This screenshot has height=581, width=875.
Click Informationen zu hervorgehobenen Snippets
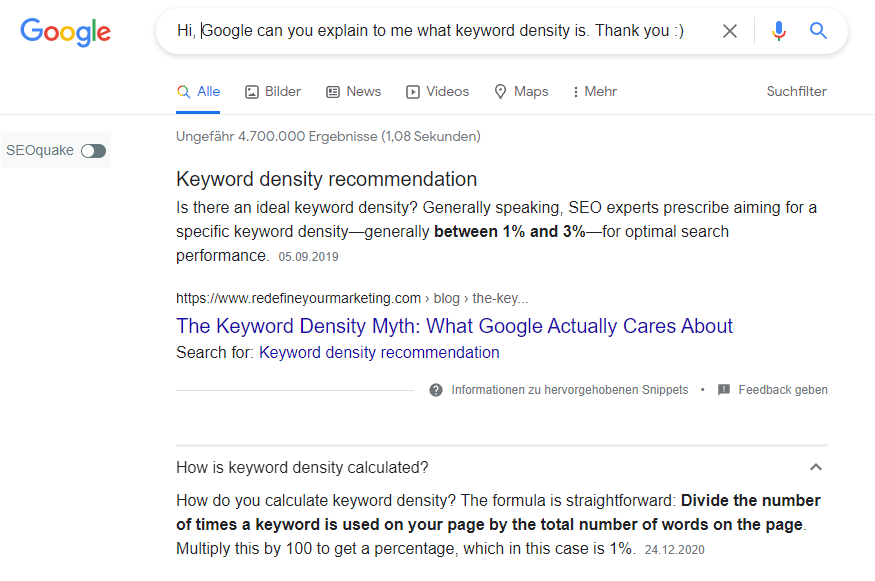coord(570,390)
